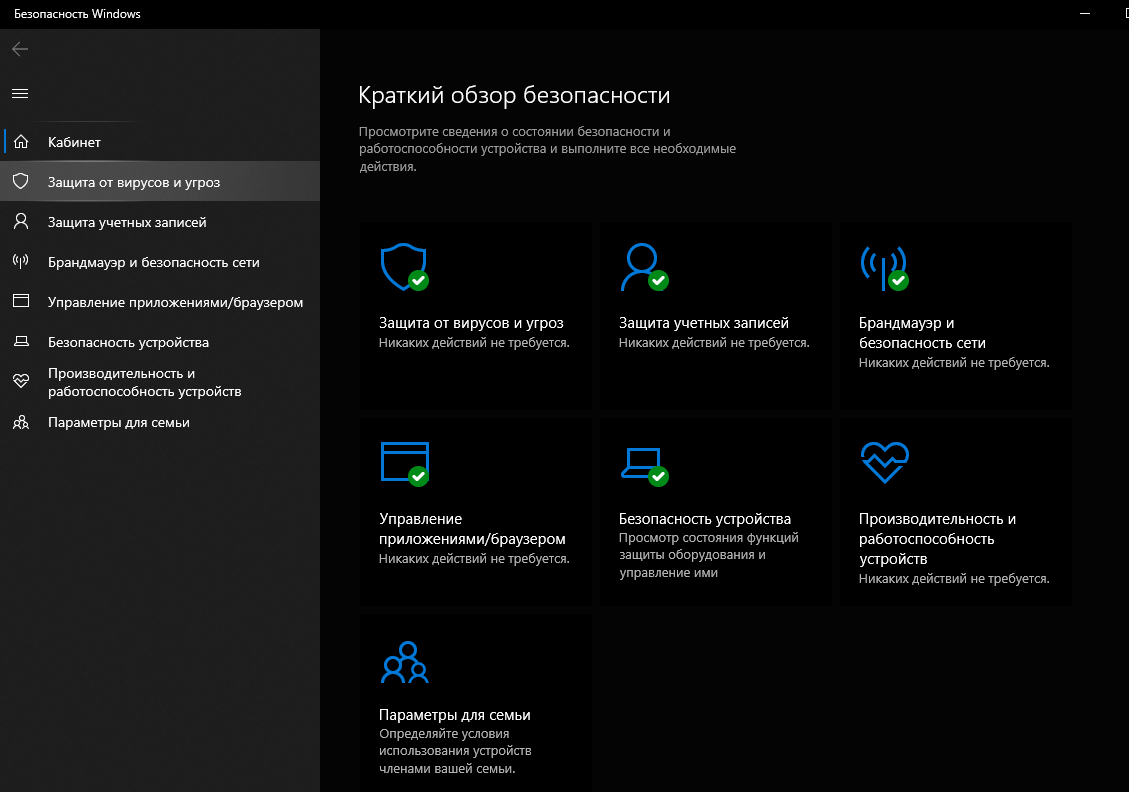The width and height of the screenshot is (1129, 792).
Task: Open Кабинет in the sidebar
Action: (160, 142)
